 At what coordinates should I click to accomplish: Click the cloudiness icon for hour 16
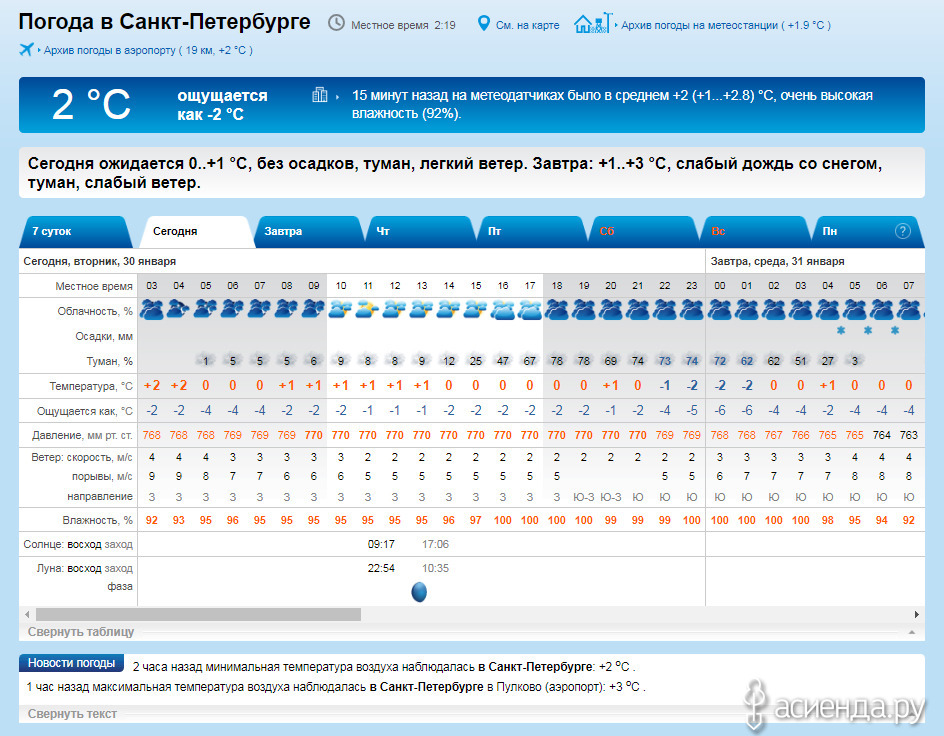503,310
